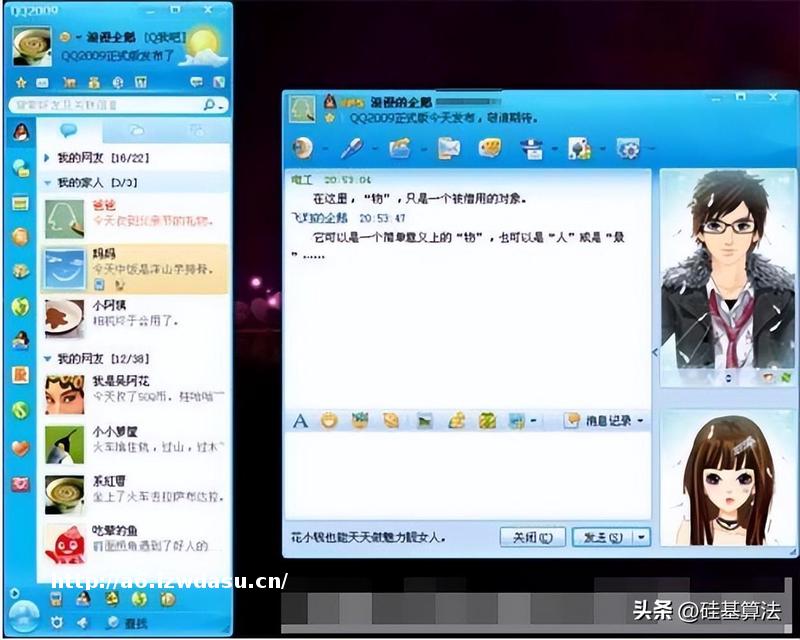Open the send button dropdown arrow
The height and width of the screenshot is (640, 800).
[x=640, y=537]
